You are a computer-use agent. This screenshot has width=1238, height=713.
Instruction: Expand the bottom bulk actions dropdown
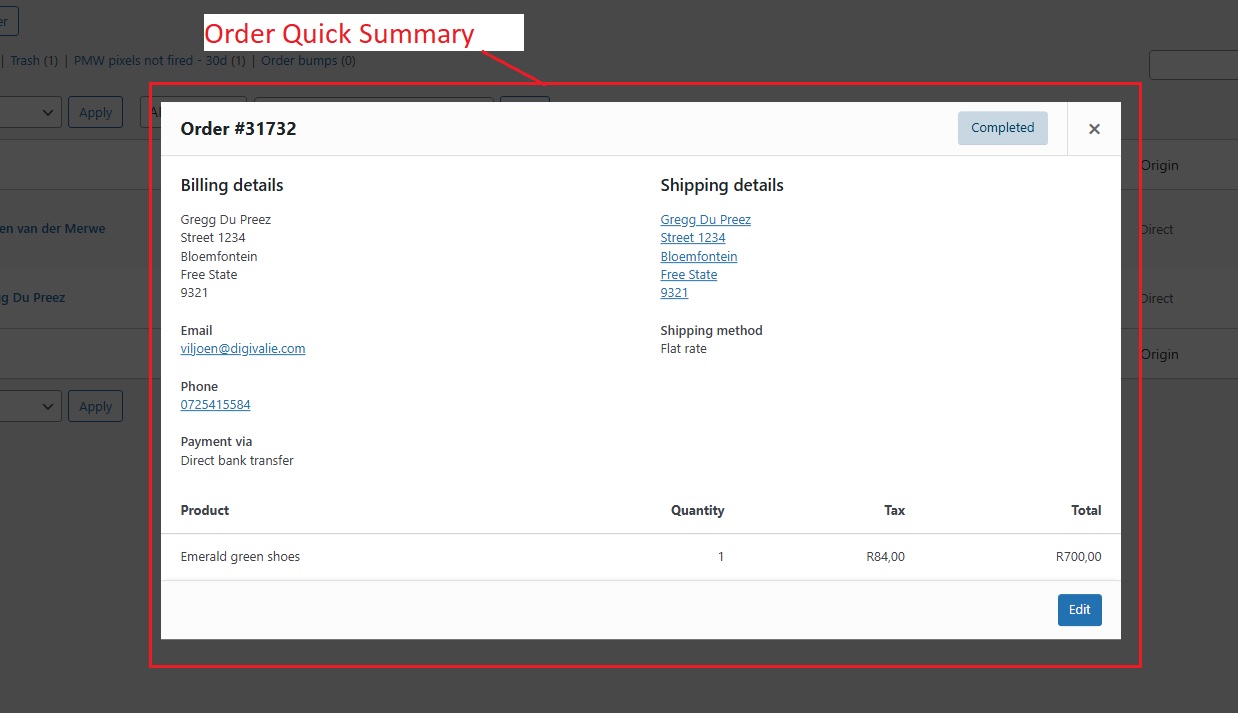pos(30,406)
